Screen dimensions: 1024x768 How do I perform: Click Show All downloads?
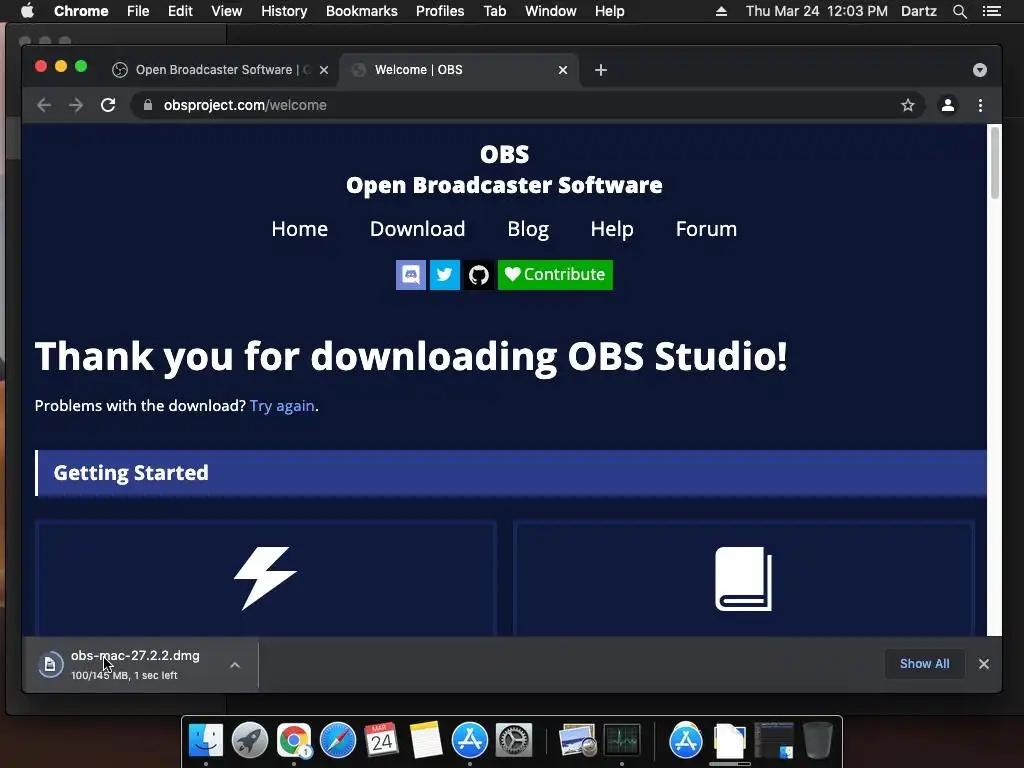coord(924,664)
